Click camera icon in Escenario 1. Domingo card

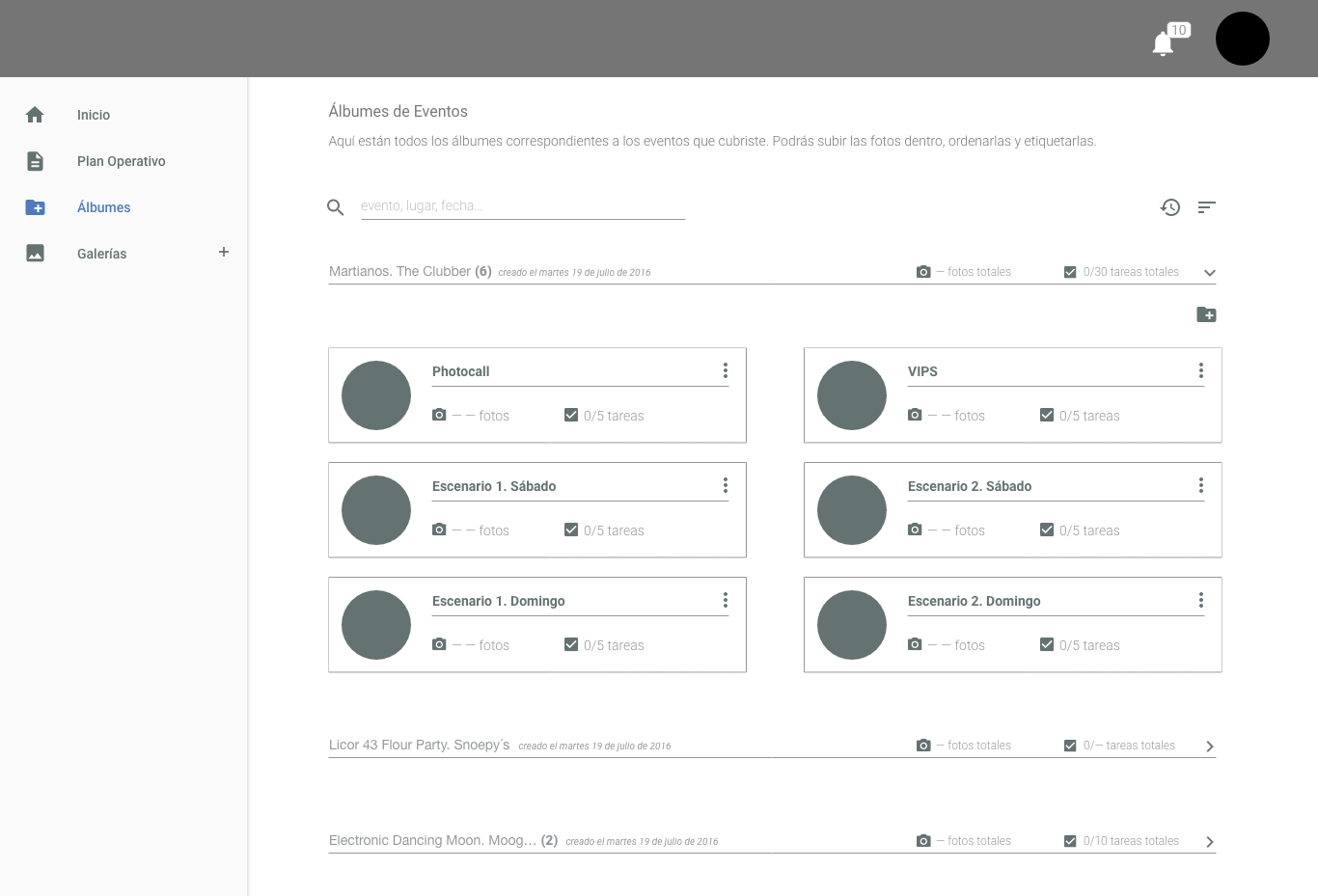point(439,644)
